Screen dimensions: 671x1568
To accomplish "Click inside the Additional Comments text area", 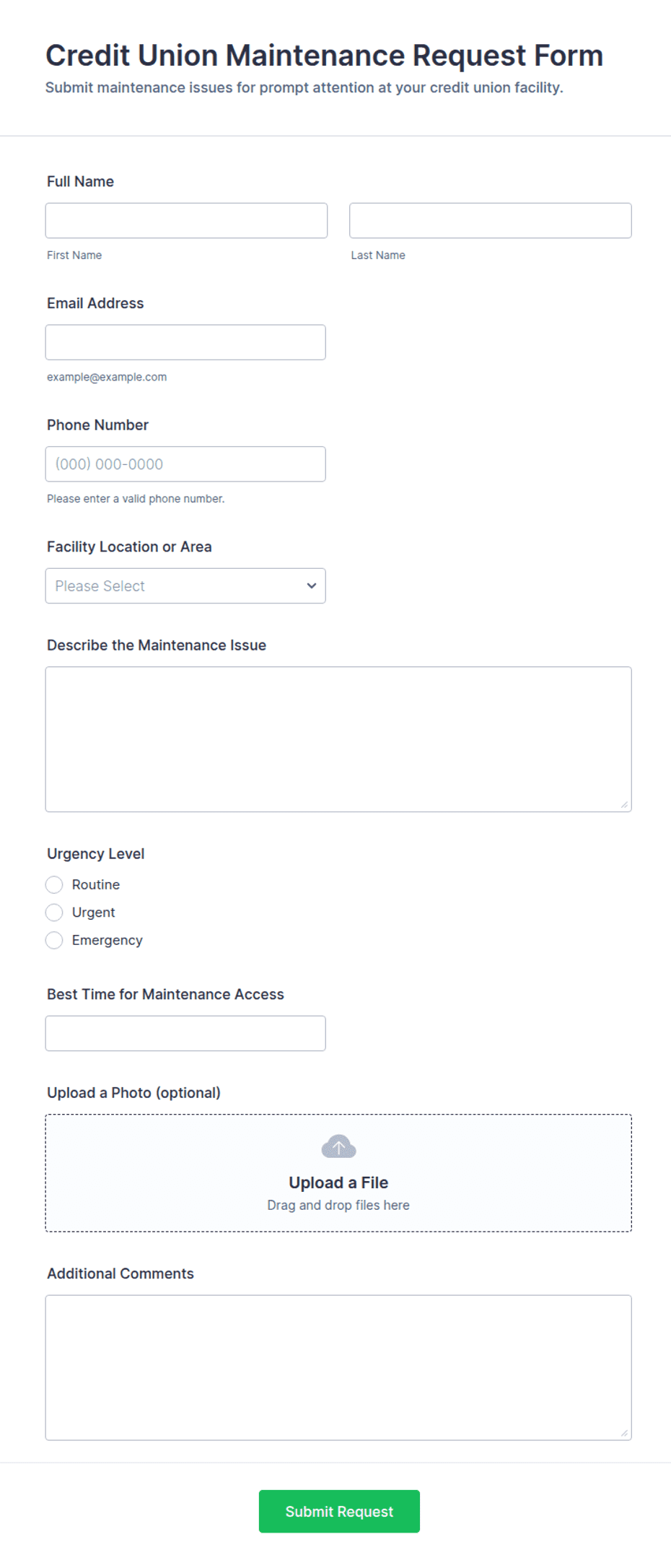I will (338, 1367).
